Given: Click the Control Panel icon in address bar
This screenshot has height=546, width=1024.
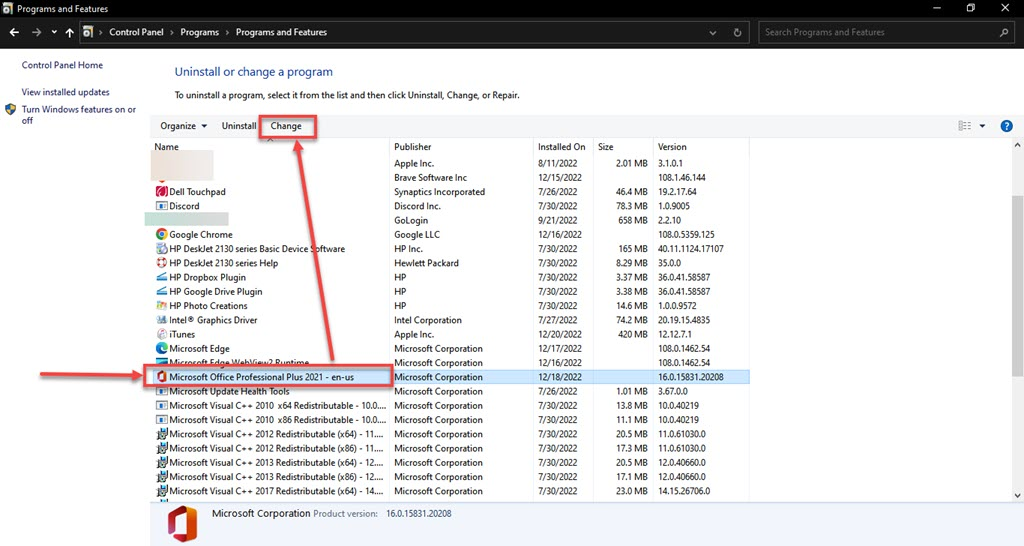Looking at the screenshot, I should [88, 32].
